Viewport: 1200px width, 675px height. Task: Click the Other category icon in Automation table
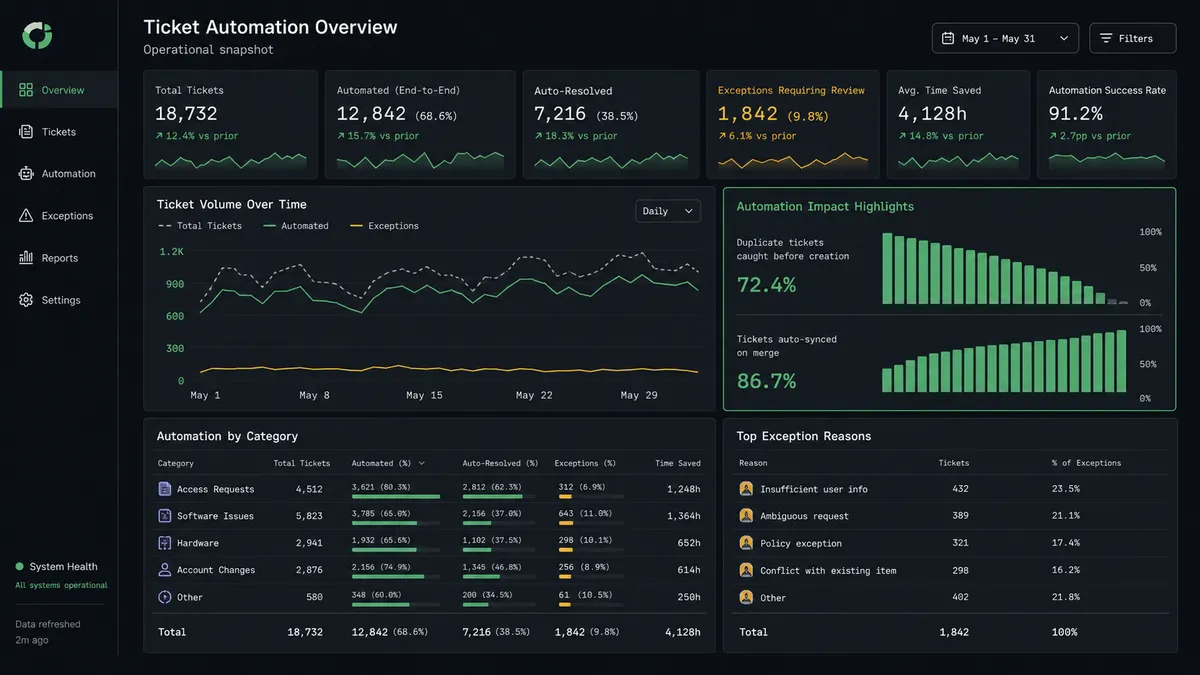pyautogui.click(x=165, y=597)
